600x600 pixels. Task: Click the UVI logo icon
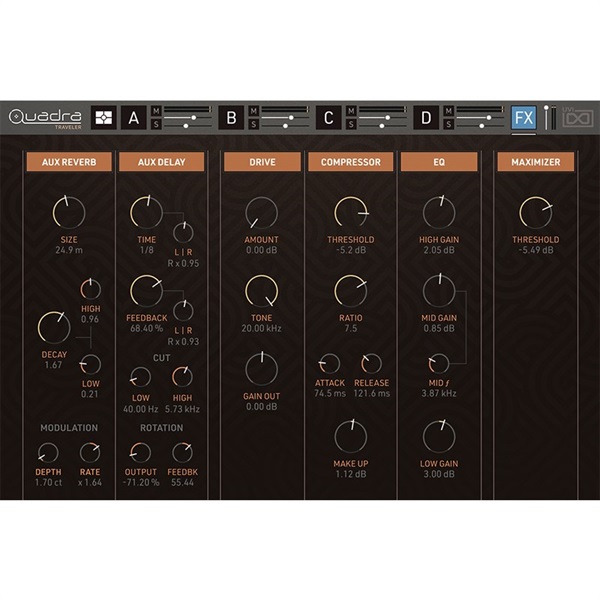572,118
